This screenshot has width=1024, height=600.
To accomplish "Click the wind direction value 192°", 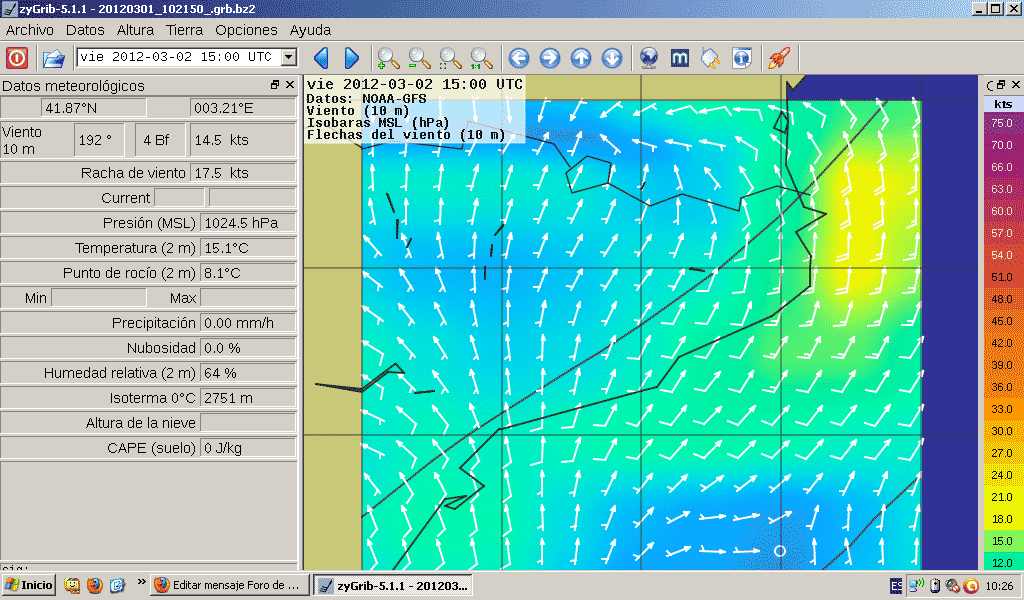I will [99, 140].
